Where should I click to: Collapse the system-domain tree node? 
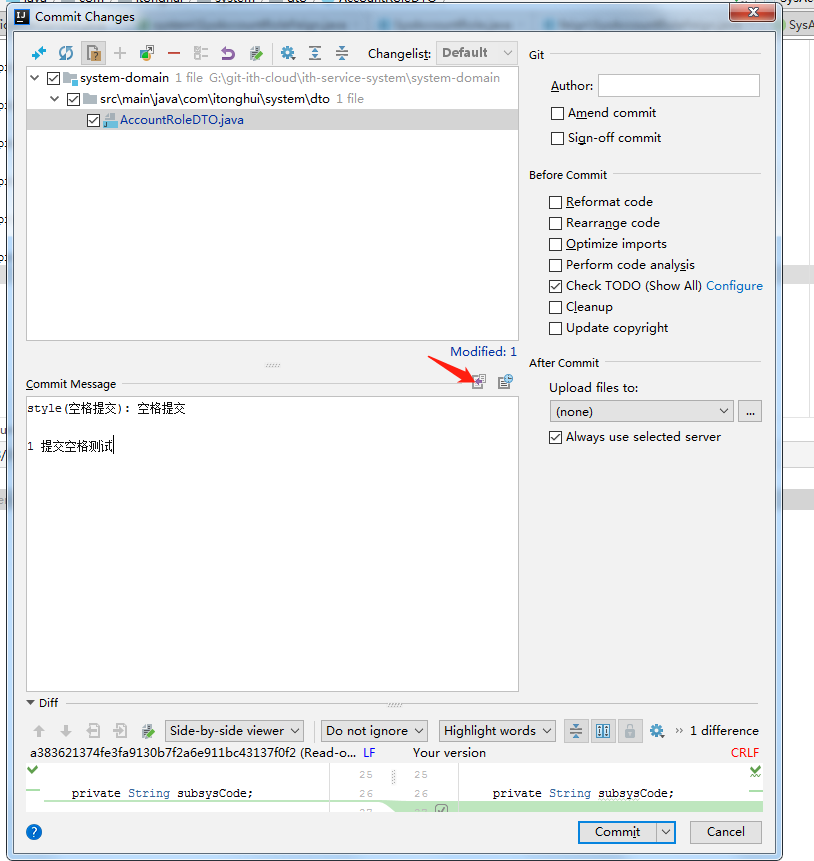[36, 78]
